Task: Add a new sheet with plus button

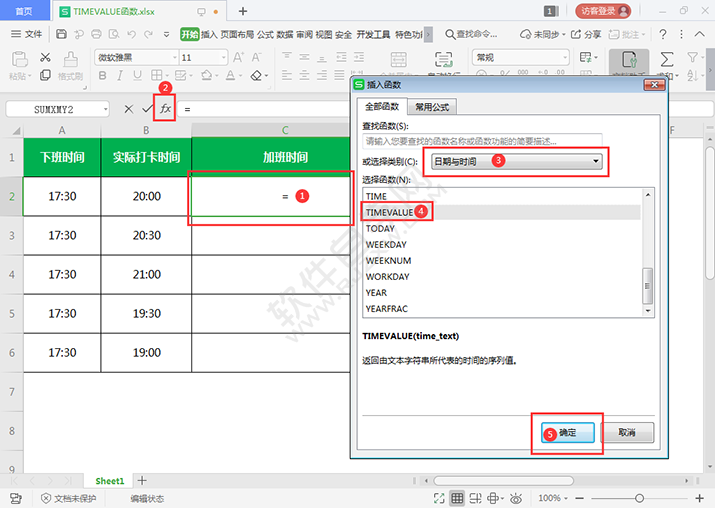Action: tap(142, 480)
